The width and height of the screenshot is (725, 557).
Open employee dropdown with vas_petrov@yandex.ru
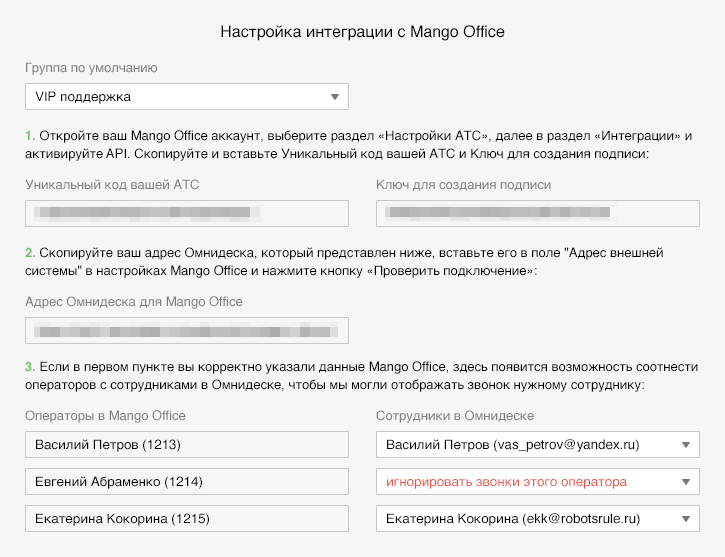pyautogui.click(x=538, y=445)
